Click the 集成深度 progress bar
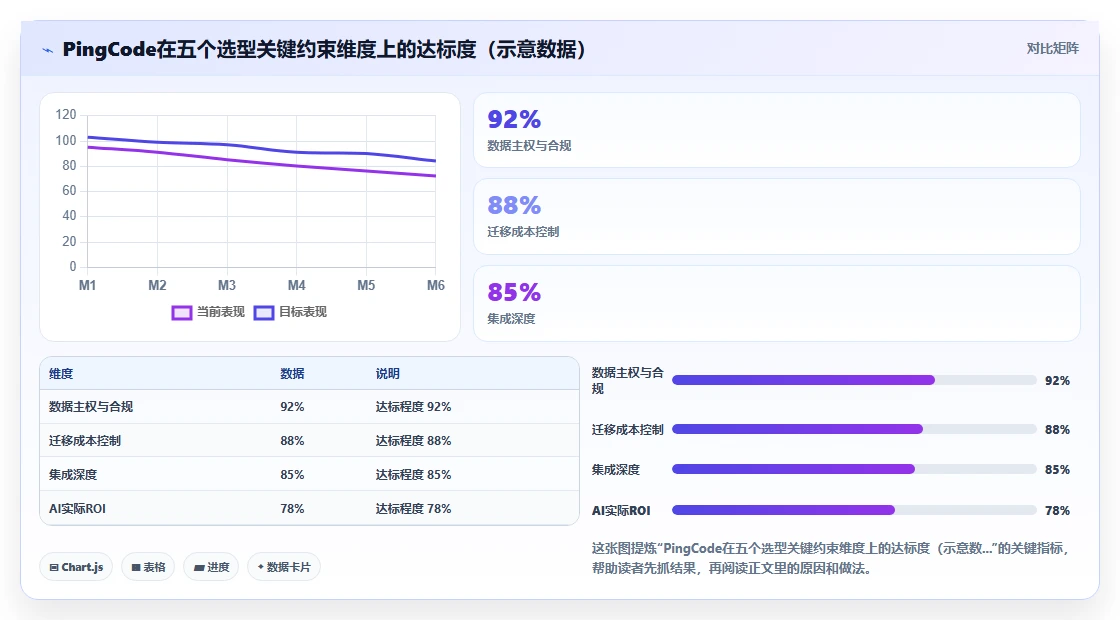 coord(854,469)
